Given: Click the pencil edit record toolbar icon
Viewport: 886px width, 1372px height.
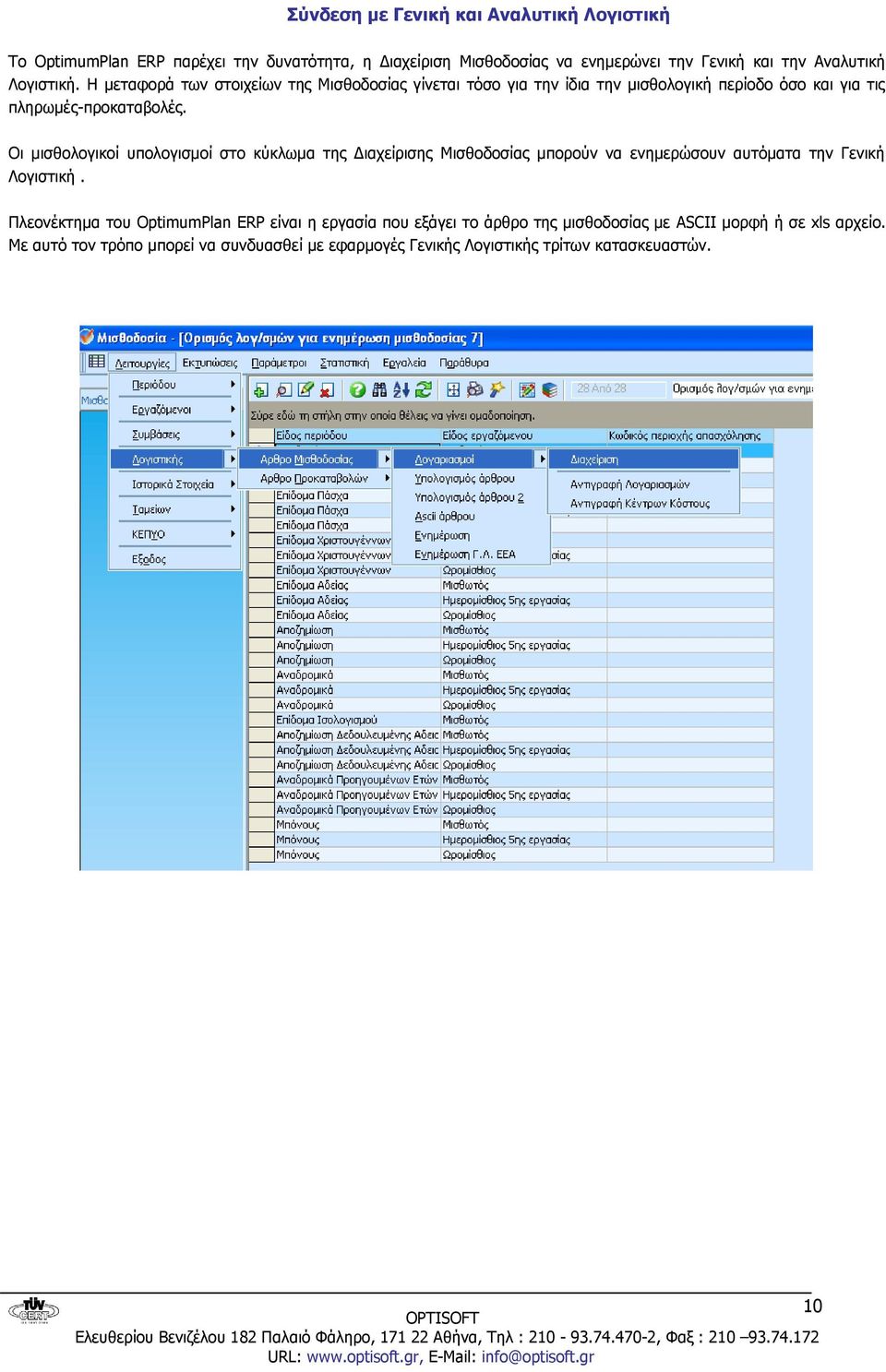Looking at the screenshot, I should (305, 389).
